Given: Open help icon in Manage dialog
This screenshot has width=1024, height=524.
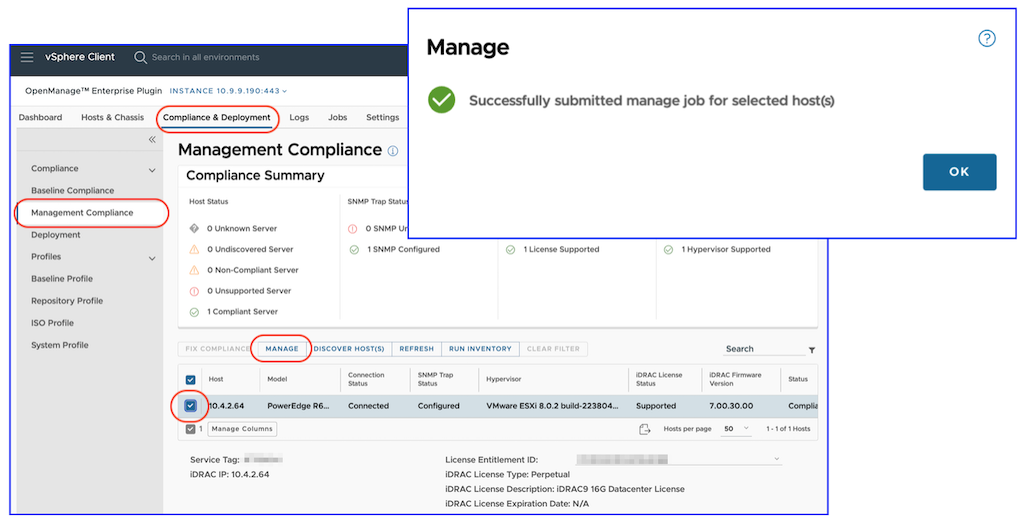Looking at the screenshot, I should 987,39.
